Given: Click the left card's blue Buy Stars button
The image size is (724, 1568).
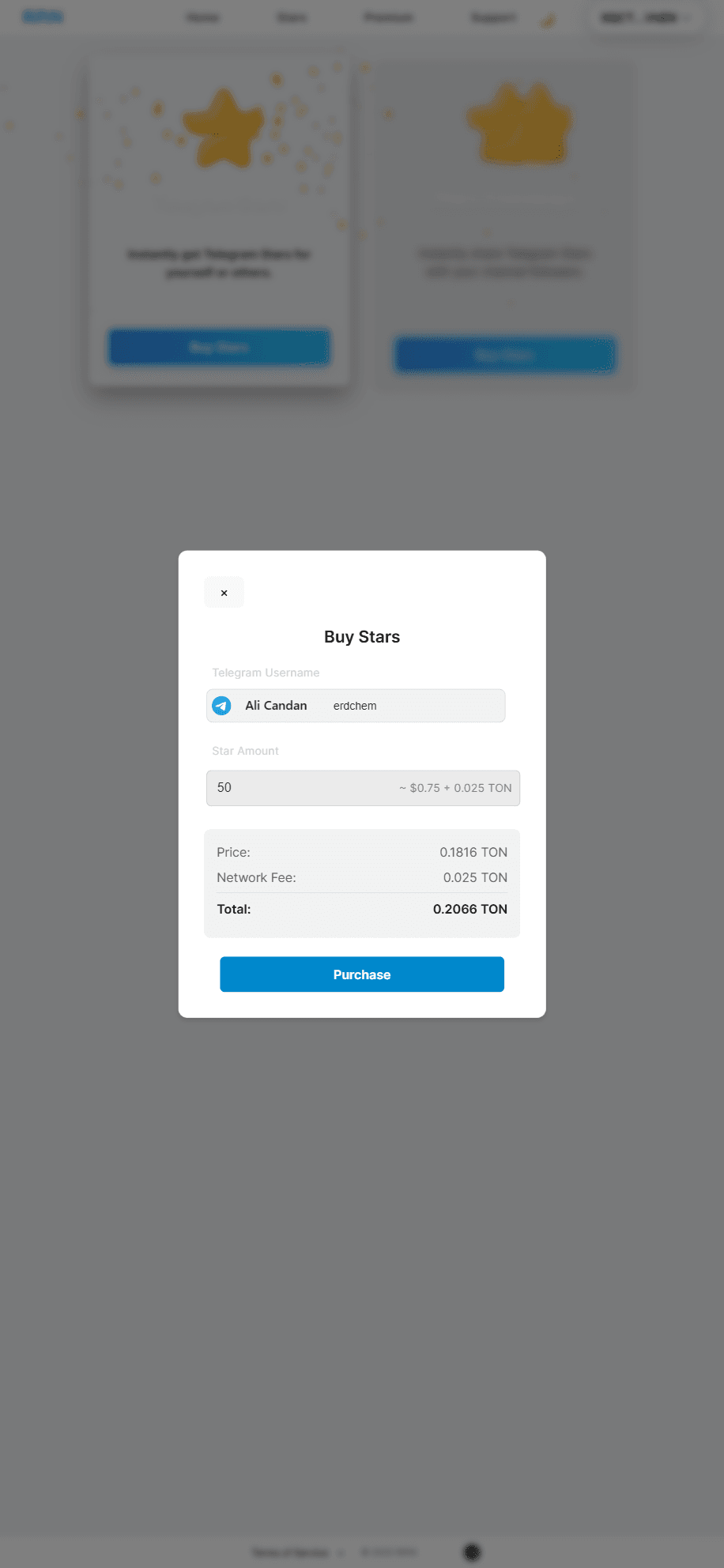Looking at the screenshot, I should 219,347.
